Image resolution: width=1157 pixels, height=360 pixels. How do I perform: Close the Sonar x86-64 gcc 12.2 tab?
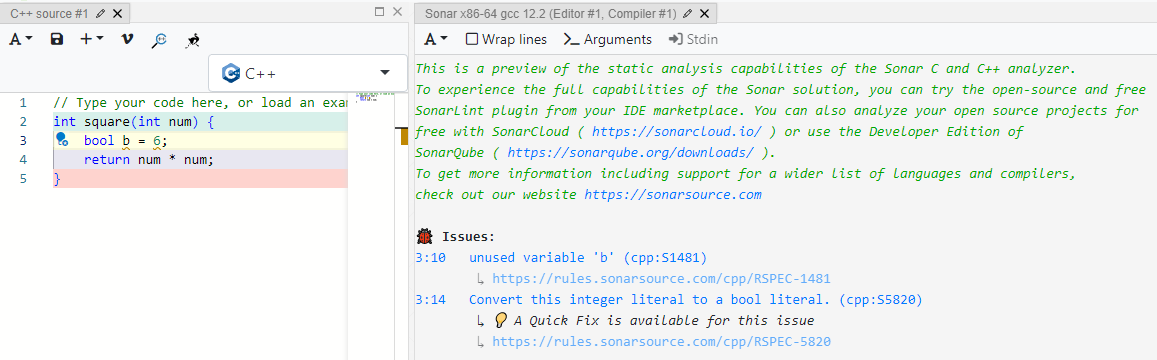click(x=704, y=13)
